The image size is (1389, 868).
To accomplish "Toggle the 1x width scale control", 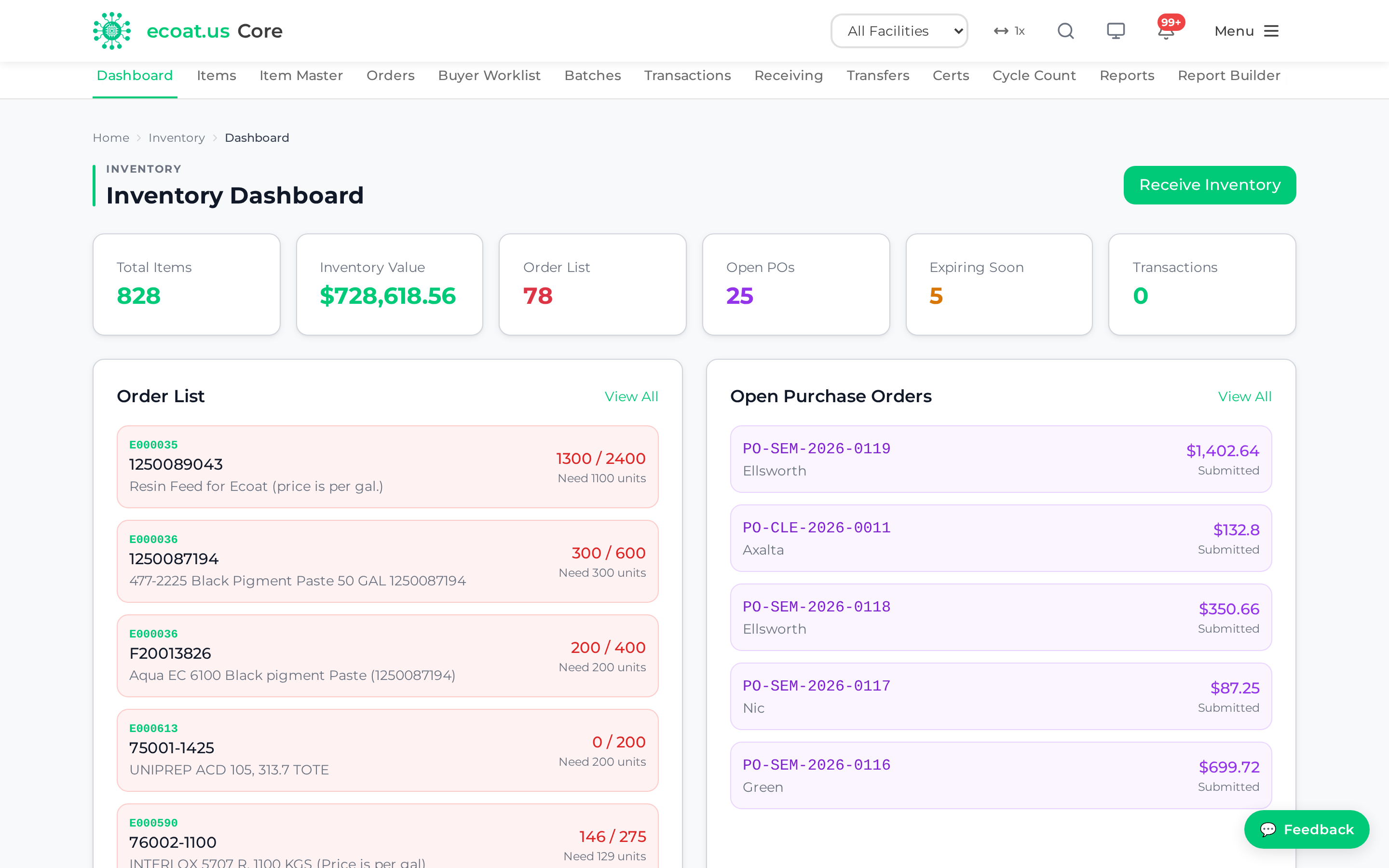I will [1009, 31].
